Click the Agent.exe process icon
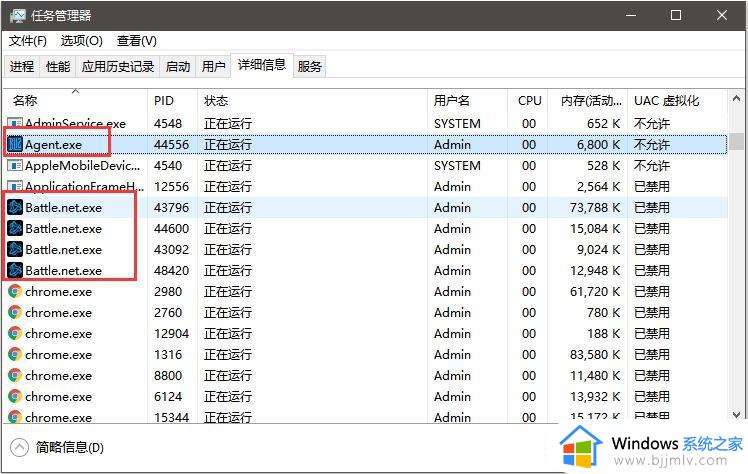 point(15,144)
